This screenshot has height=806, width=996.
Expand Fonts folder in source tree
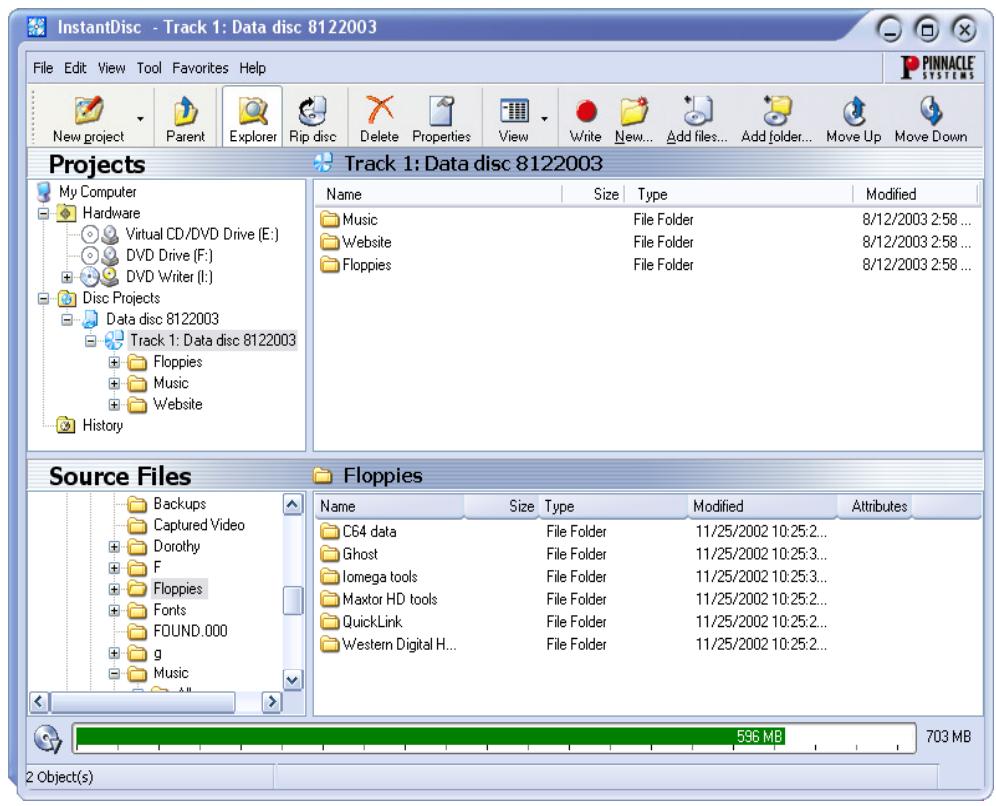[x=114, y=610]
